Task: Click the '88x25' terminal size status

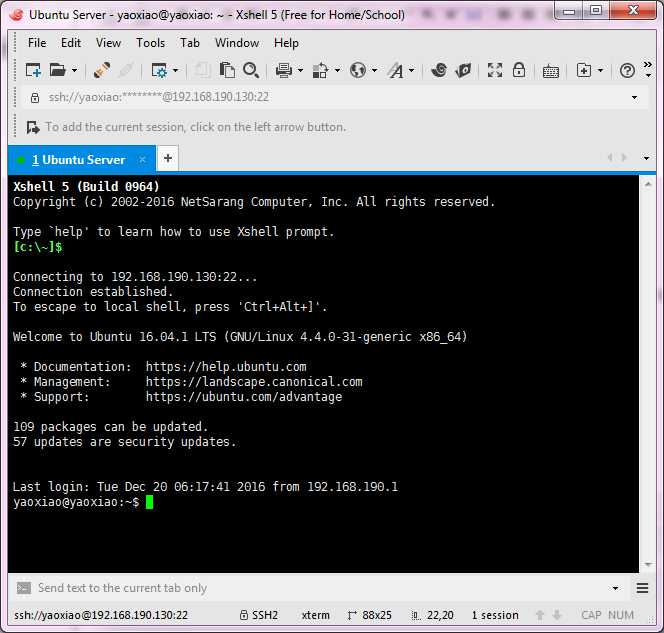Action: (x=370, y=615)
